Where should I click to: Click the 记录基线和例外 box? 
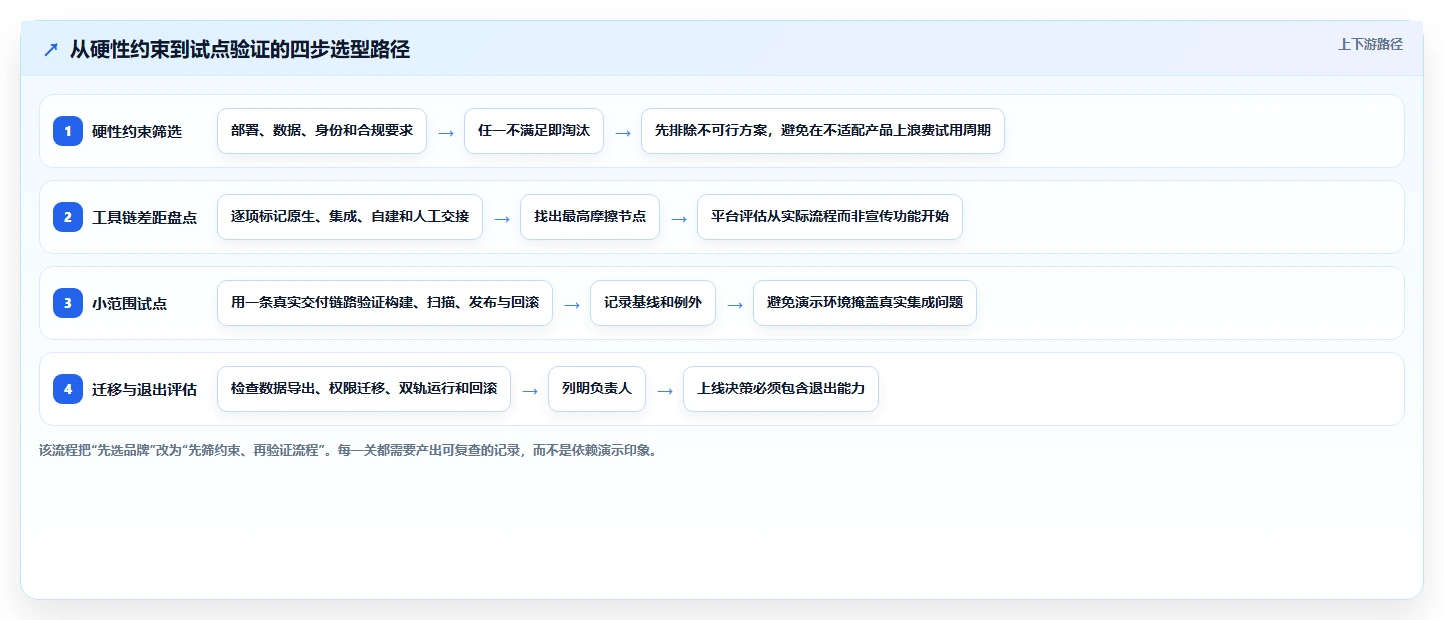coord(653,303)
